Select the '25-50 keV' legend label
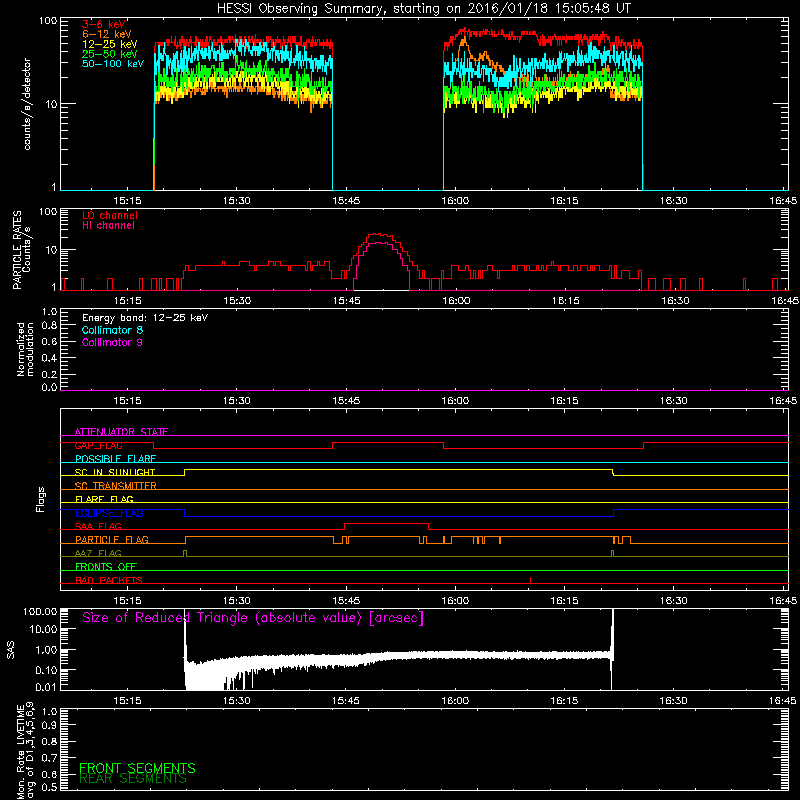The image size is (800, 800). pyautogui.click(x=110, y=54)
